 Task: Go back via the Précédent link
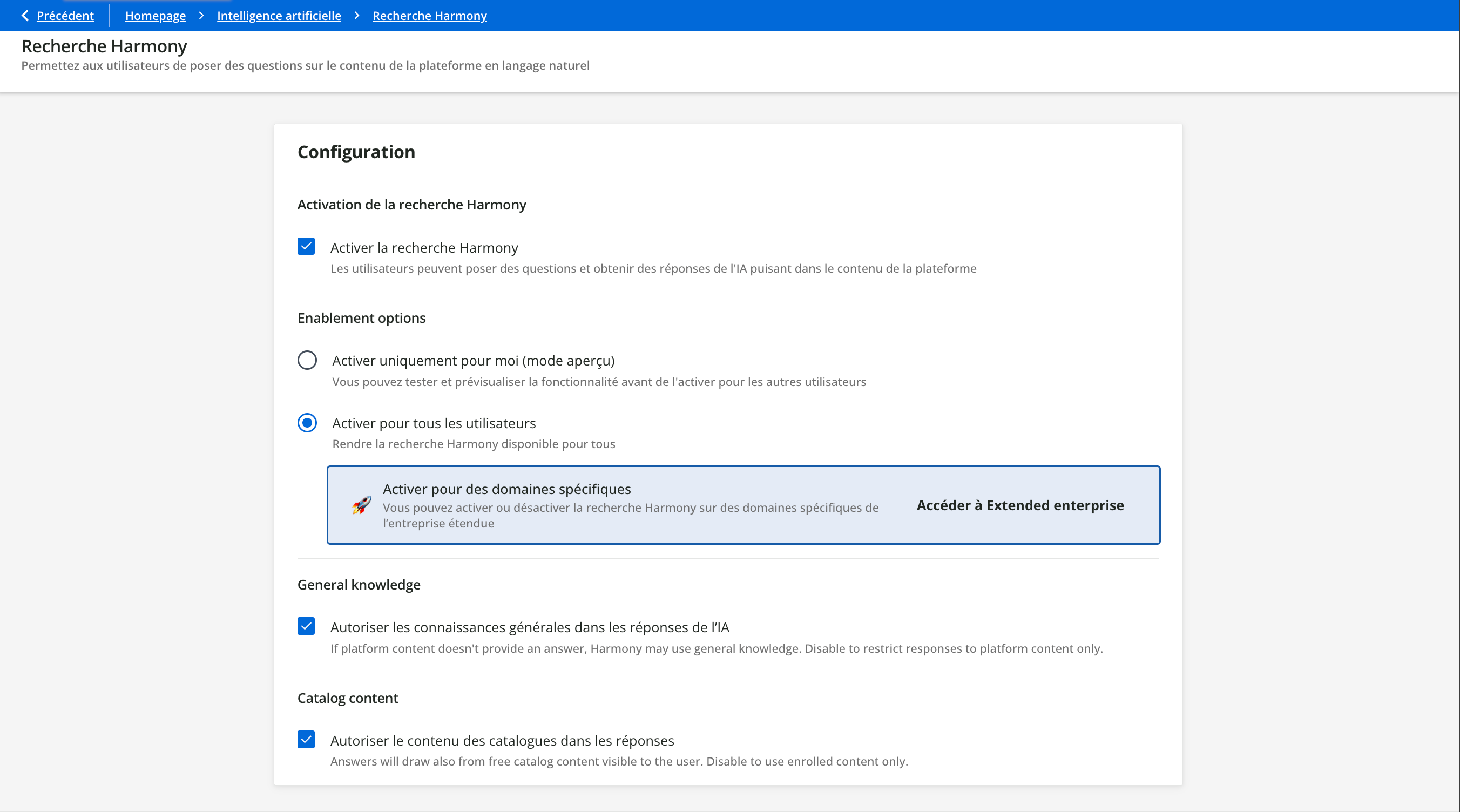[65, 16]
